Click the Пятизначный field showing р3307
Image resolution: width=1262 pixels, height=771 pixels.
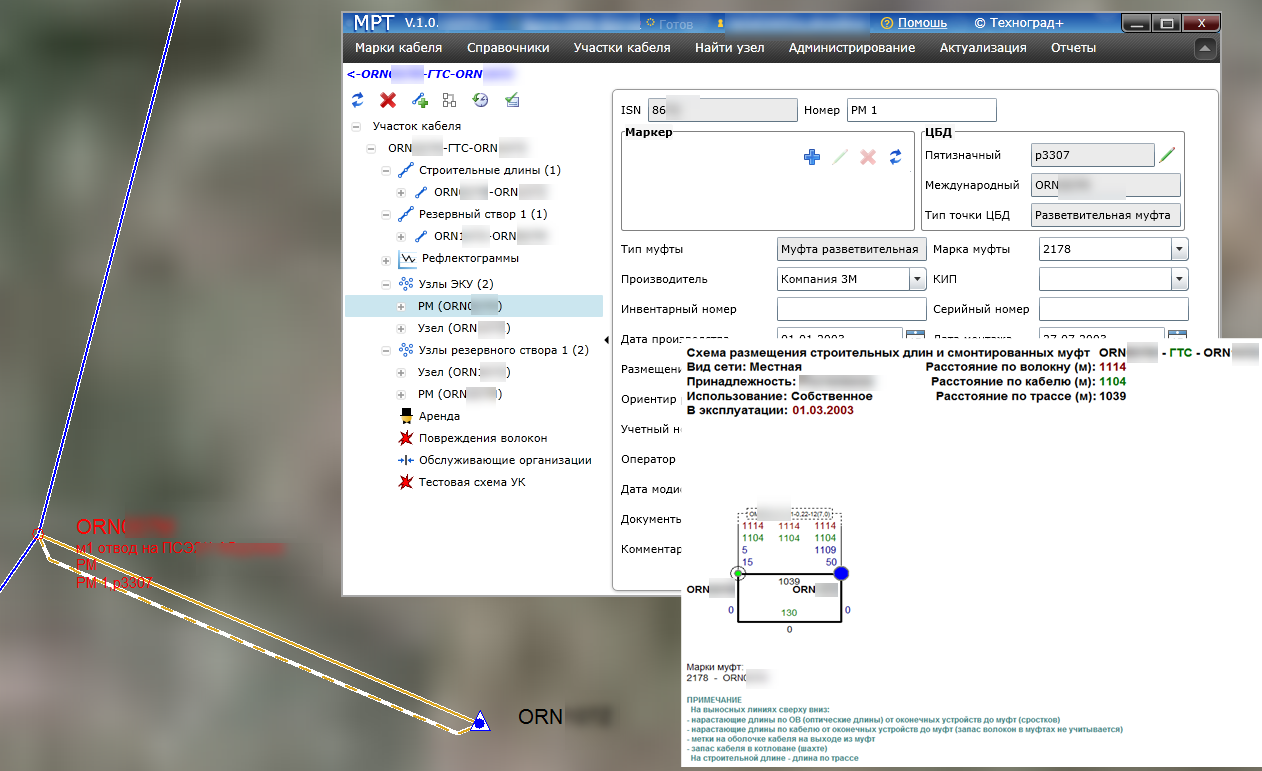(x=1091, y=155)
